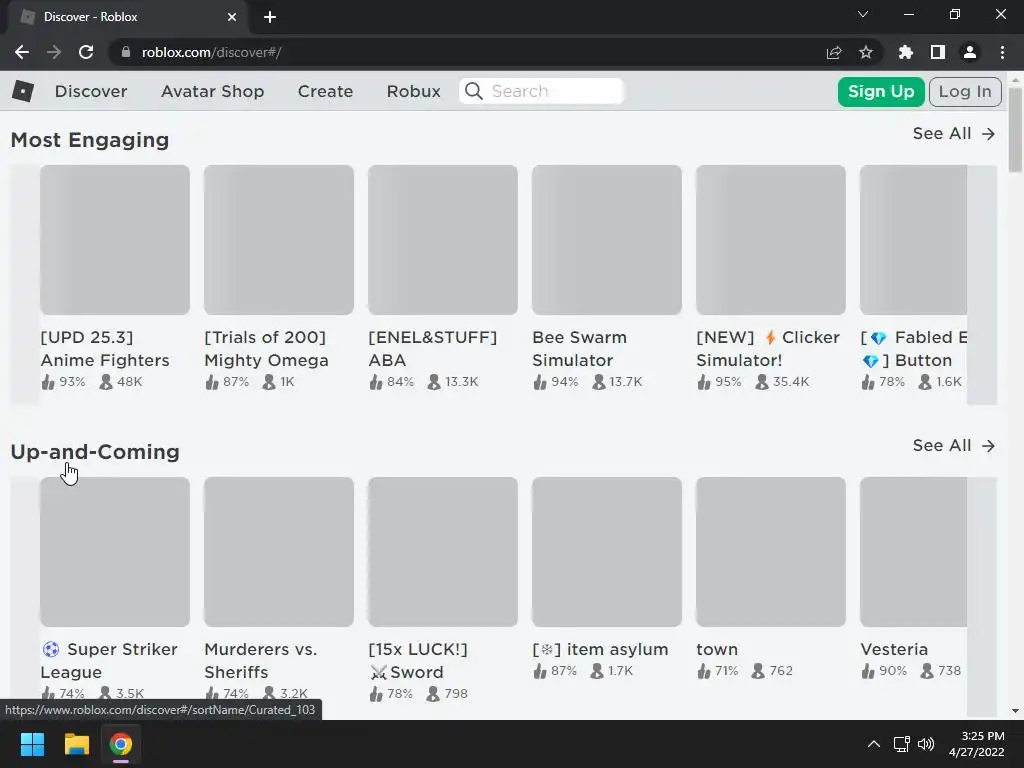Open Murderers vs. Sheriffs thumbnail
Image resolution: width=1024 pixels, height=768 pixels.
[279, 552]
